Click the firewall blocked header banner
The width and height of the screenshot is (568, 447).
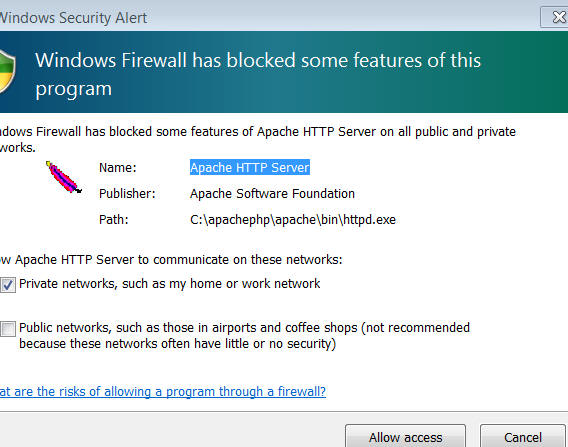pyautogui.click(x=284, y=72)
